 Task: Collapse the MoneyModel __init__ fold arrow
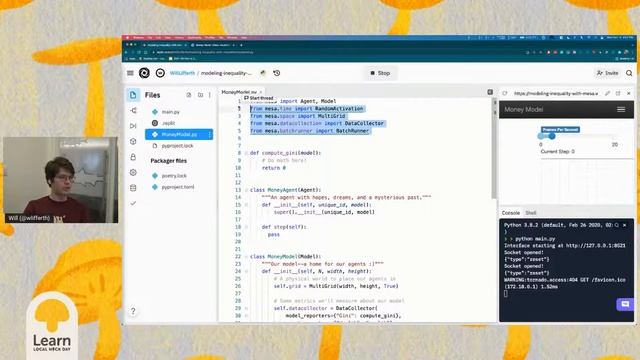[246, 271]
